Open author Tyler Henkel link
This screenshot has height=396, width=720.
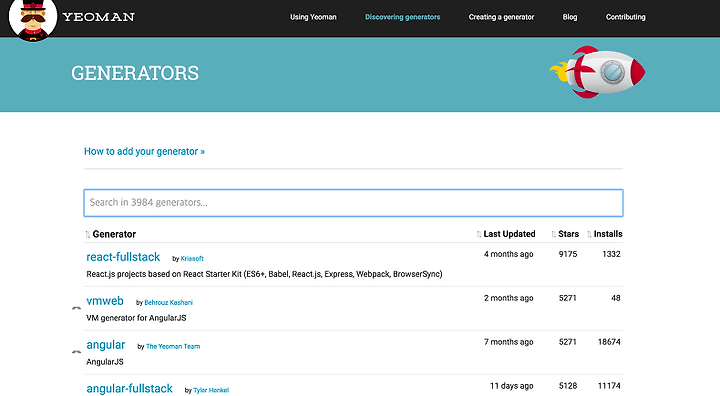[211, 390]
